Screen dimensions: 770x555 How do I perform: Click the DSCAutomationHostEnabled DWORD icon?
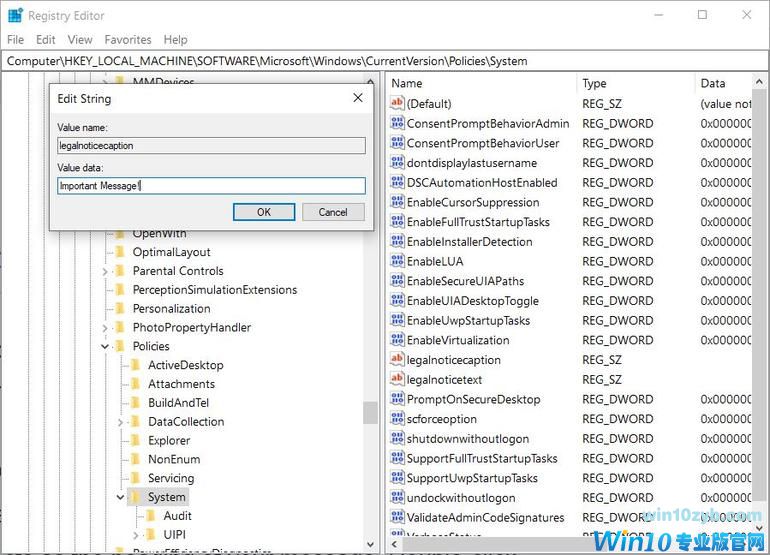pyautogui.click(x=397, y=182)
